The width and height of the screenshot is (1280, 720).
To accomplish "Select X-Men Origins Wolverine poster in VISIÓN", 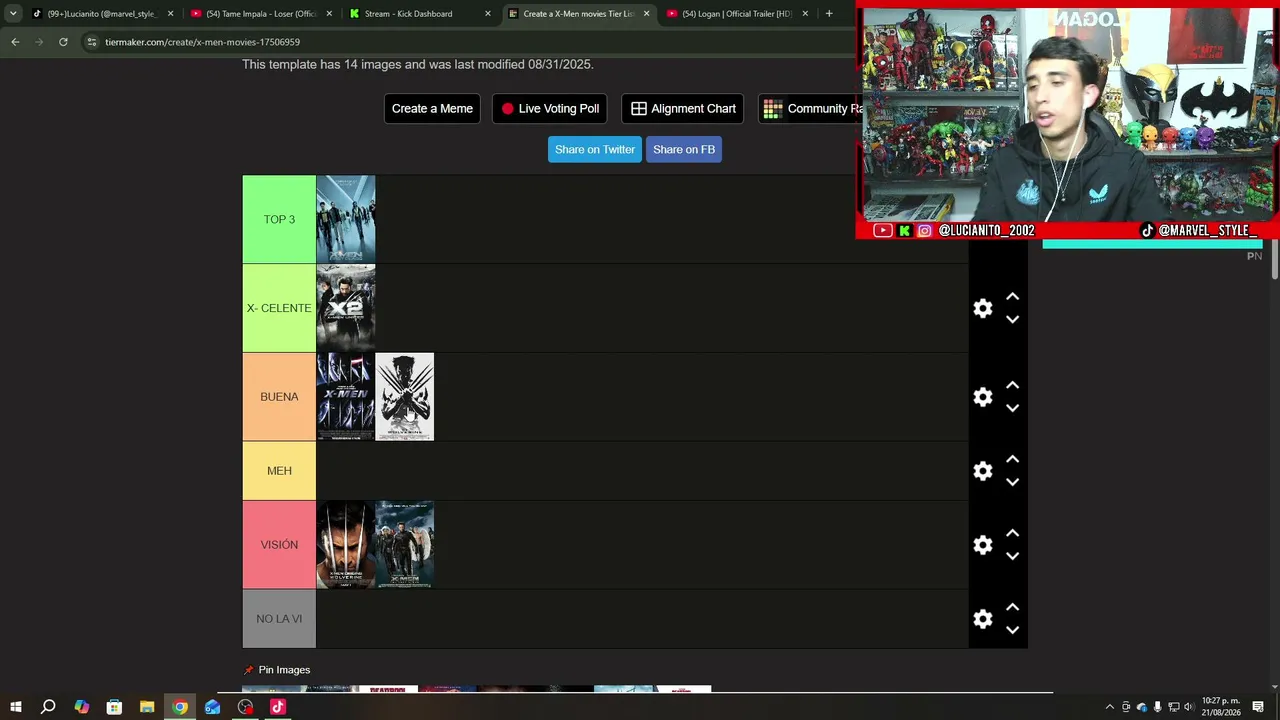I will 346,545.
